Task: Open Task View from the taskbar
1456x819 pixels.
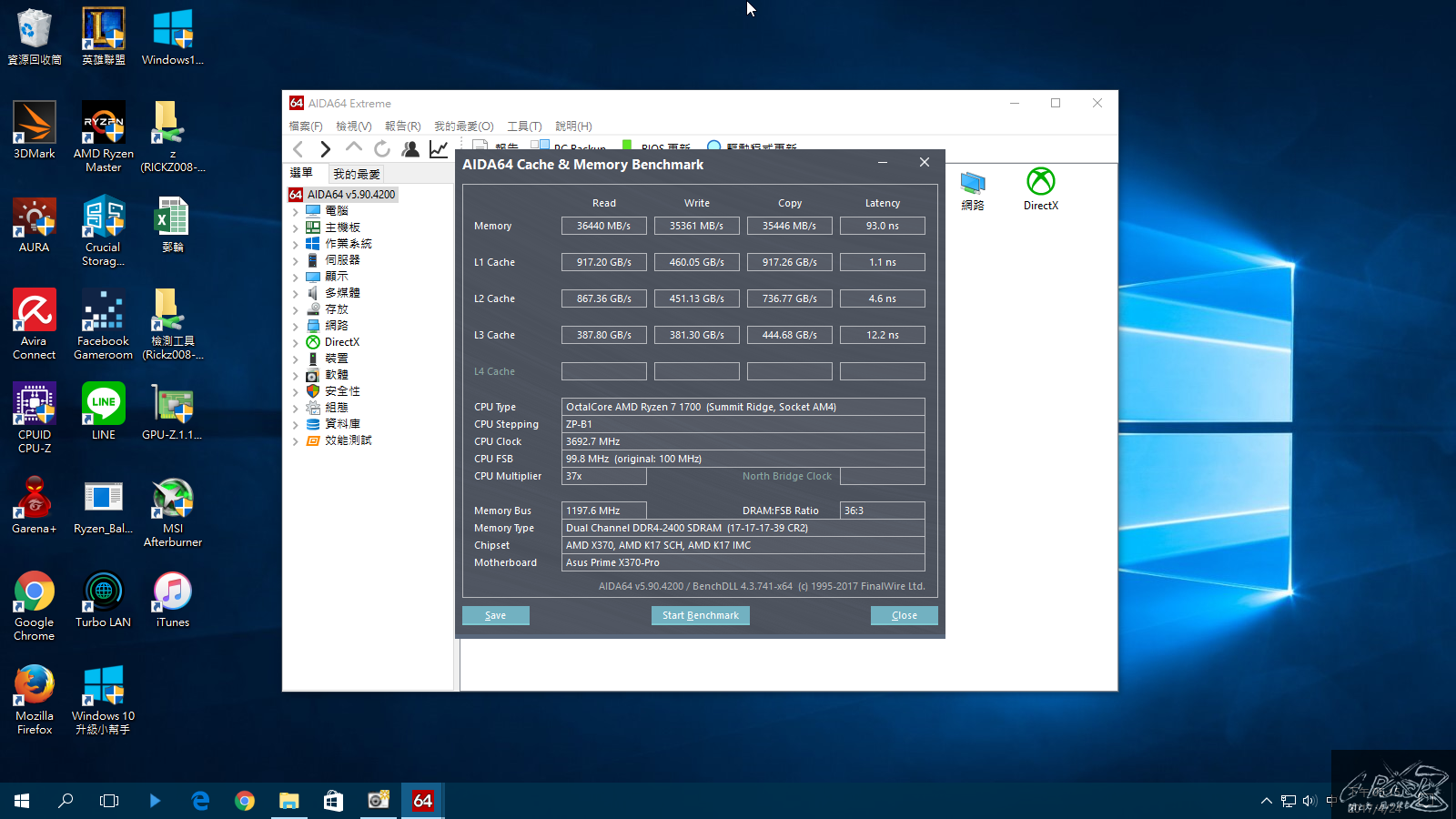Action: pyautogui.click(x=109, y=801)
